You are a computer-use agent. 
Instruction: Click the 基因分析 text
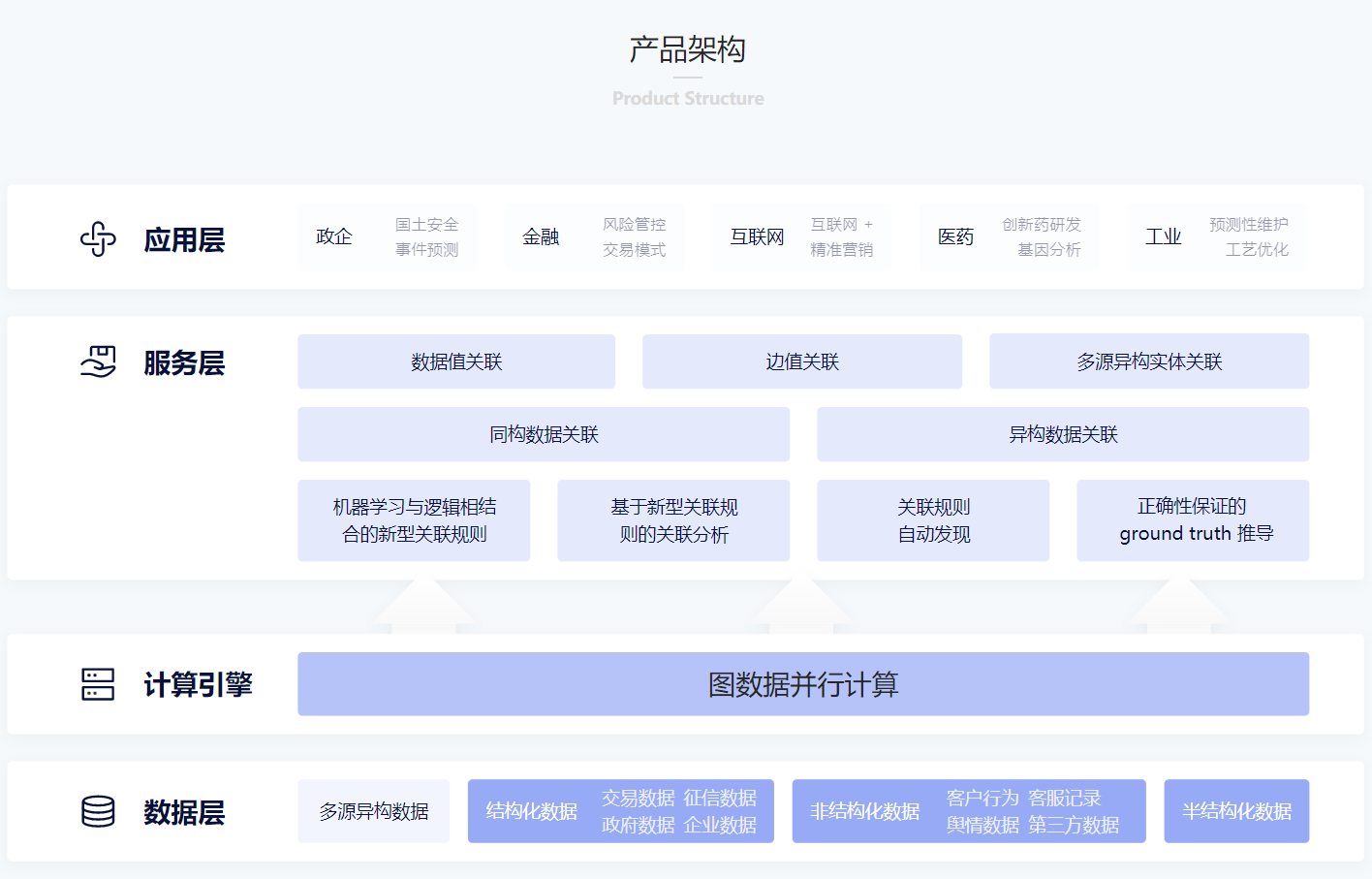pyautogui.click(x=1049, y=249)
